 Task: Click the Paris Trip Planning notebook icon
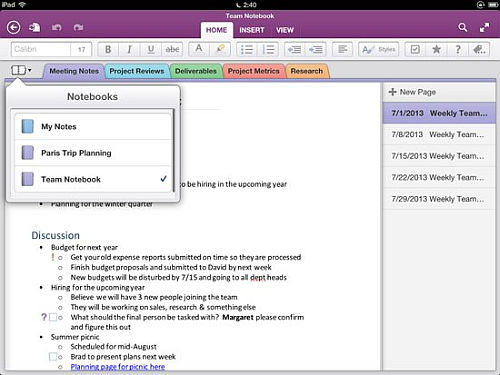pyautogui.click(x=27, y=153)
